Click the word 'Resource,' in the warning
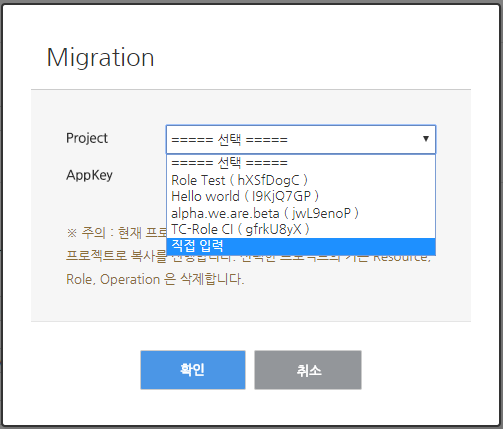503x429 pixels. (x=402, y=258)
